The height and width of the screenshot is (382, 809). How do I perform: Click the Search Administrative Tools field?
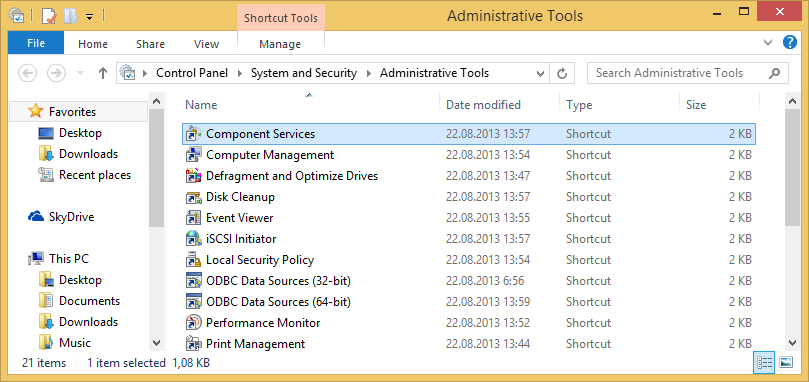[x=688, y=73]
